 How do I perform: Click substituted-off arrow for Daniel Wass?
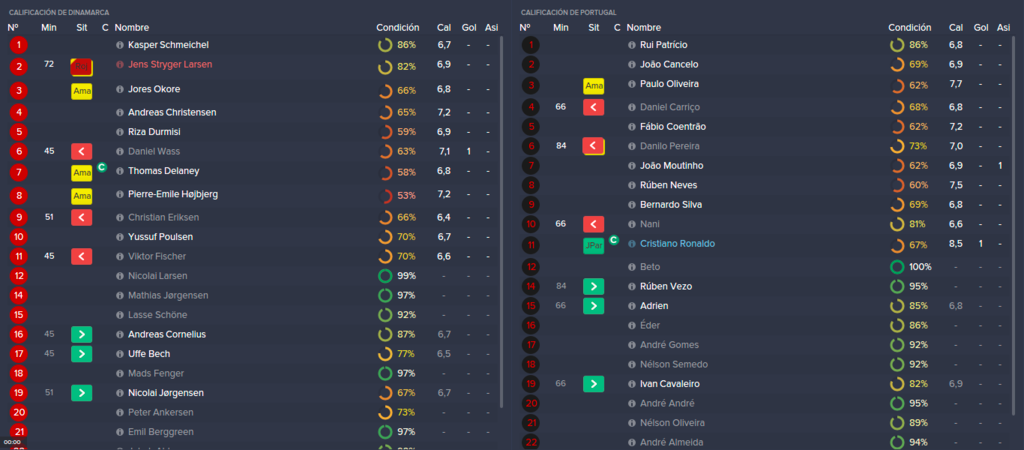pyautogui.click(x=82, y=152)
